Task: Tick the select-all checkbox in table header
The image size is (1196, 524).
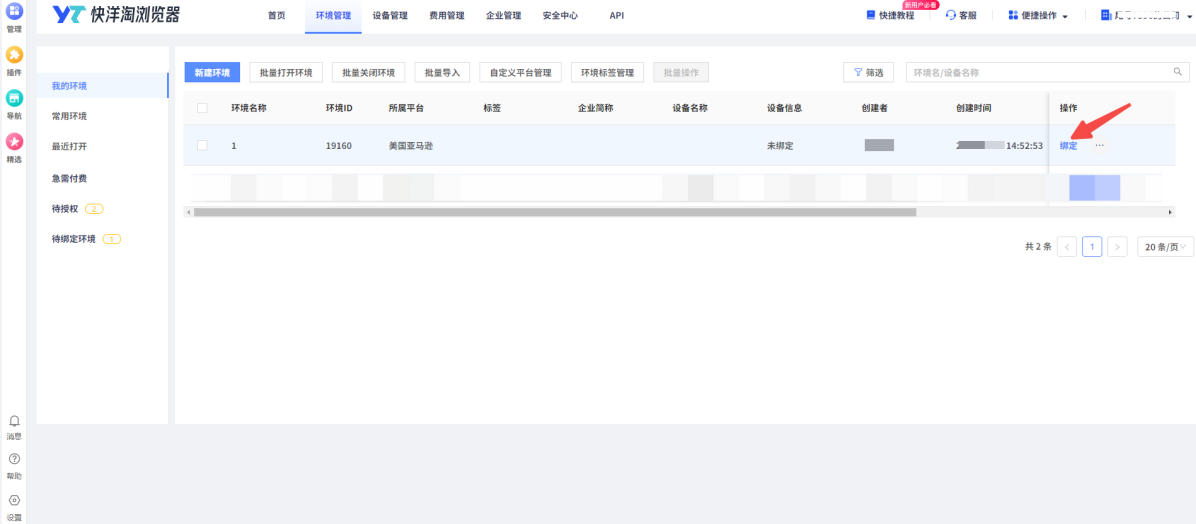Action: point(202,108)
